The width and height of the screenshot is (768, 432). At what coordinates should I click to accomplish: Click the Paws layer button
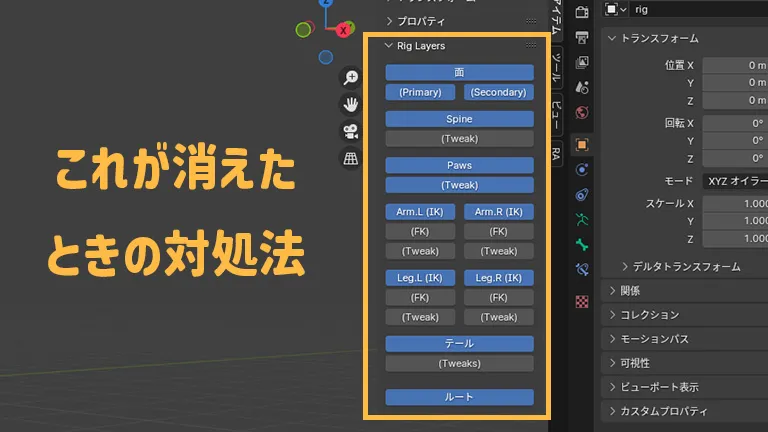459,165
